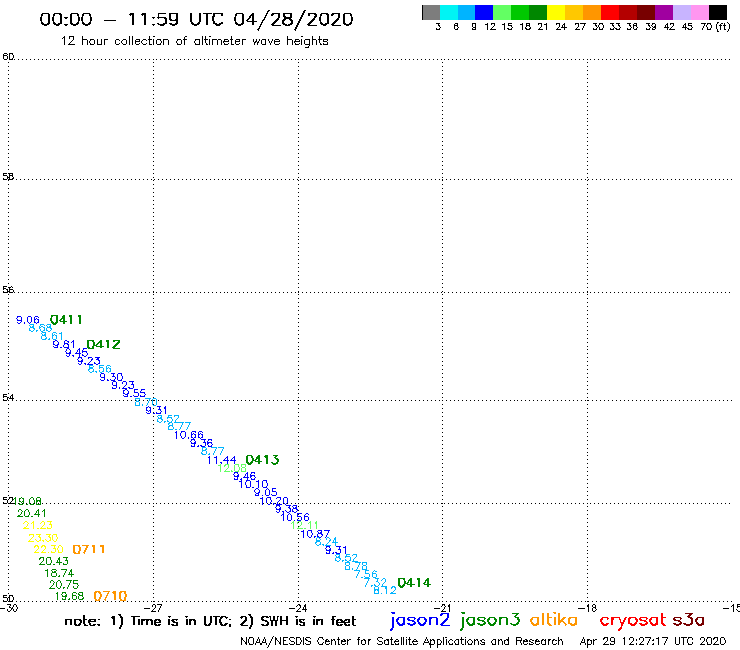Image resolution: width=740 pixels, height=650 pixels.
Task: Pick the yellow swatch in the color scale
Action: pos(556,12)
